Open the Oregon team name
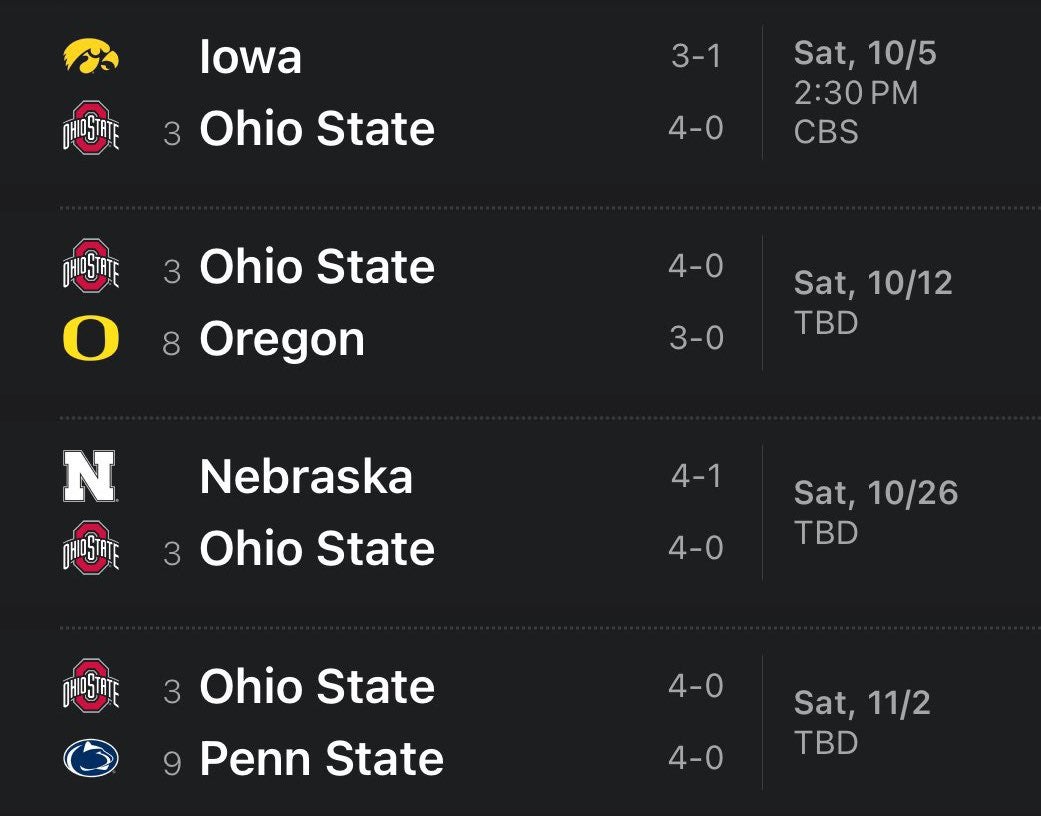Screen dimensions: 1041x816 pos(282,339)
